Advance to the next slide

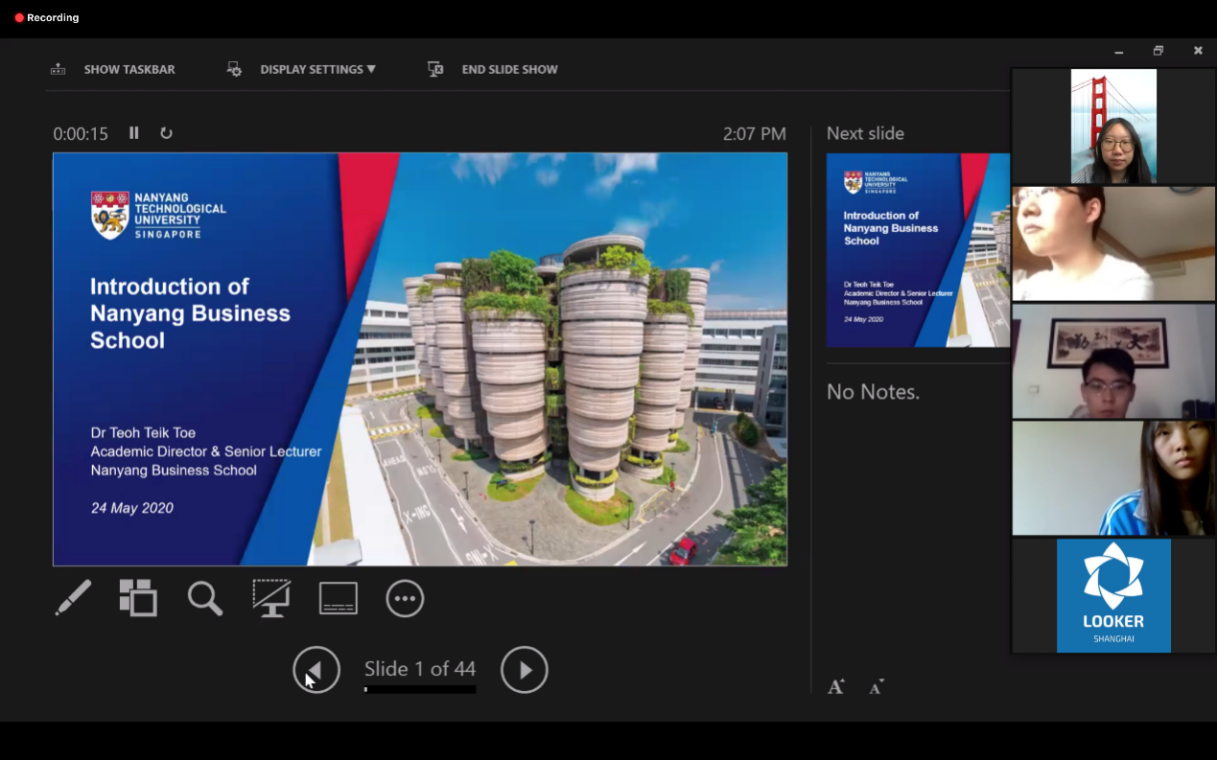(x=524, y=669)
